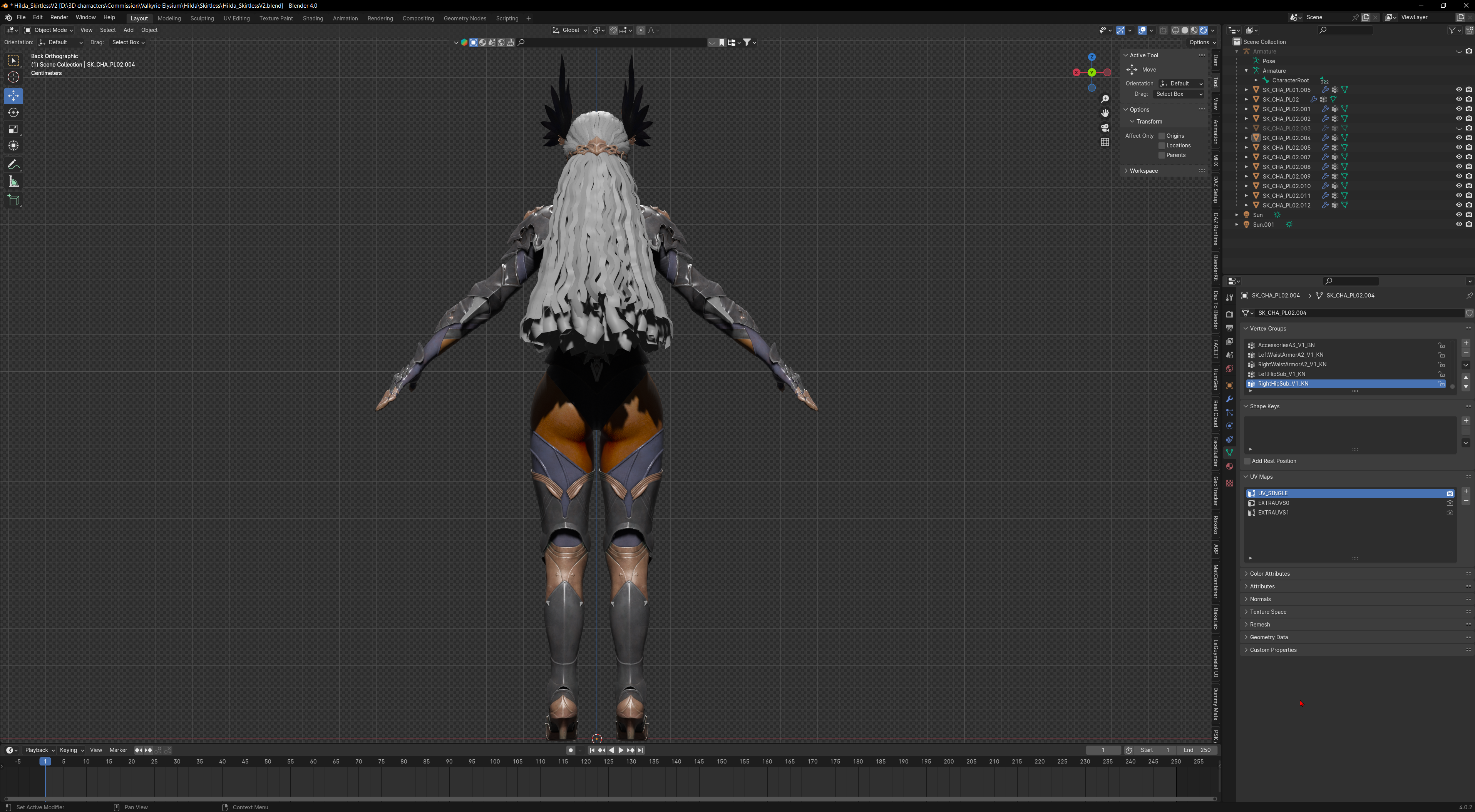Switch viewport to rendered shading
Screen dimensions: 1475x812
click(x=1204, y=30)
